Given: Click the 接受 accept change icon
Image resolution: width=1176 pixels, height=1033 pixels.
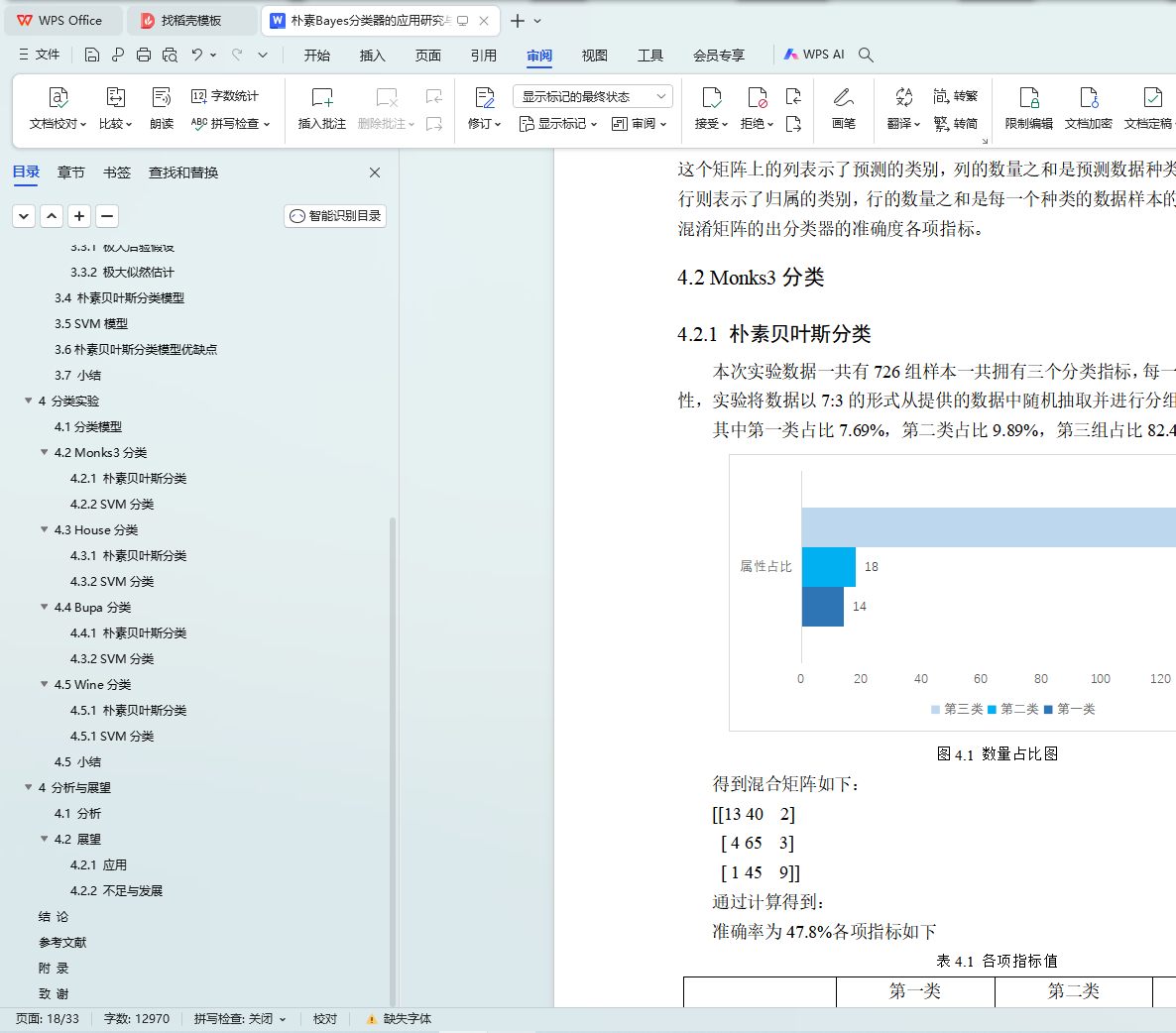Looking at the screenshot, I should point(711,97).
